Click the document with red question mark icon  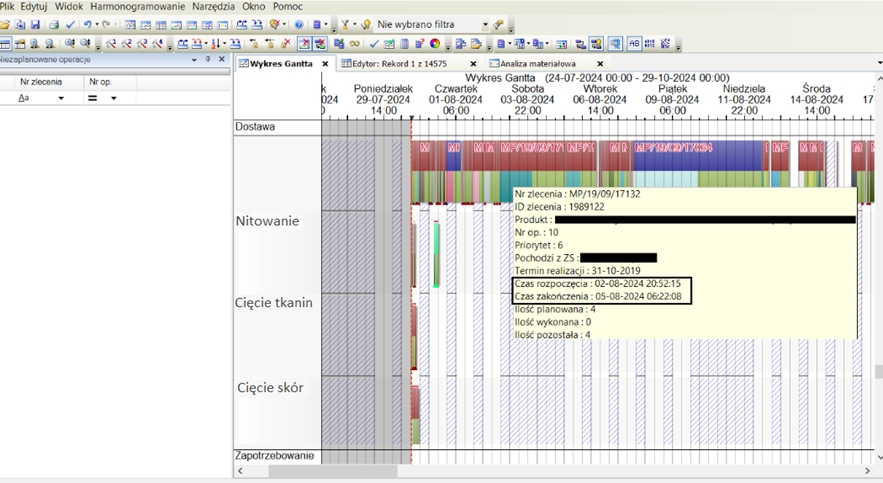coord(420,43)
